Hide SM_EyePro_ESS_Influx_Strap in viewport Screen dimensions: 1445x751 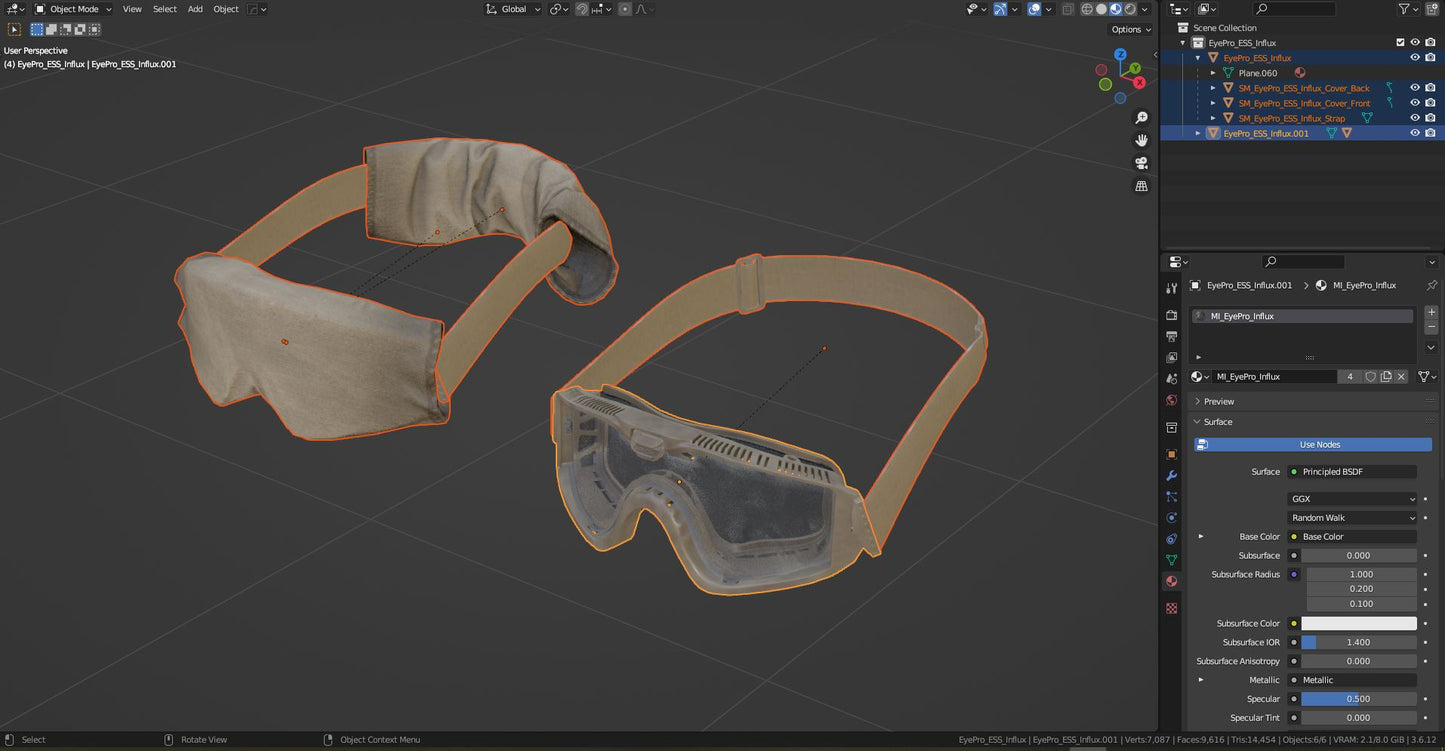point(1415,117)
